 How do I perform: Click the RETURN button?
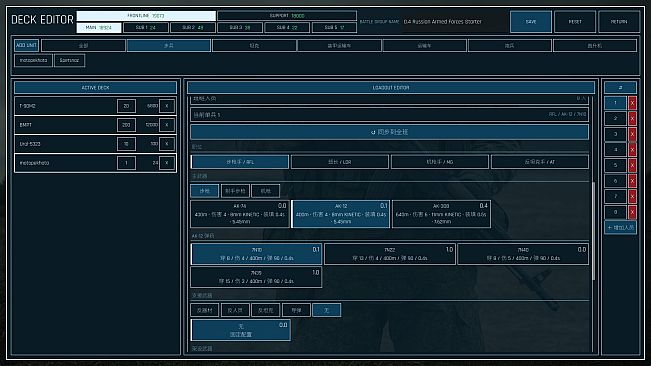619,22
